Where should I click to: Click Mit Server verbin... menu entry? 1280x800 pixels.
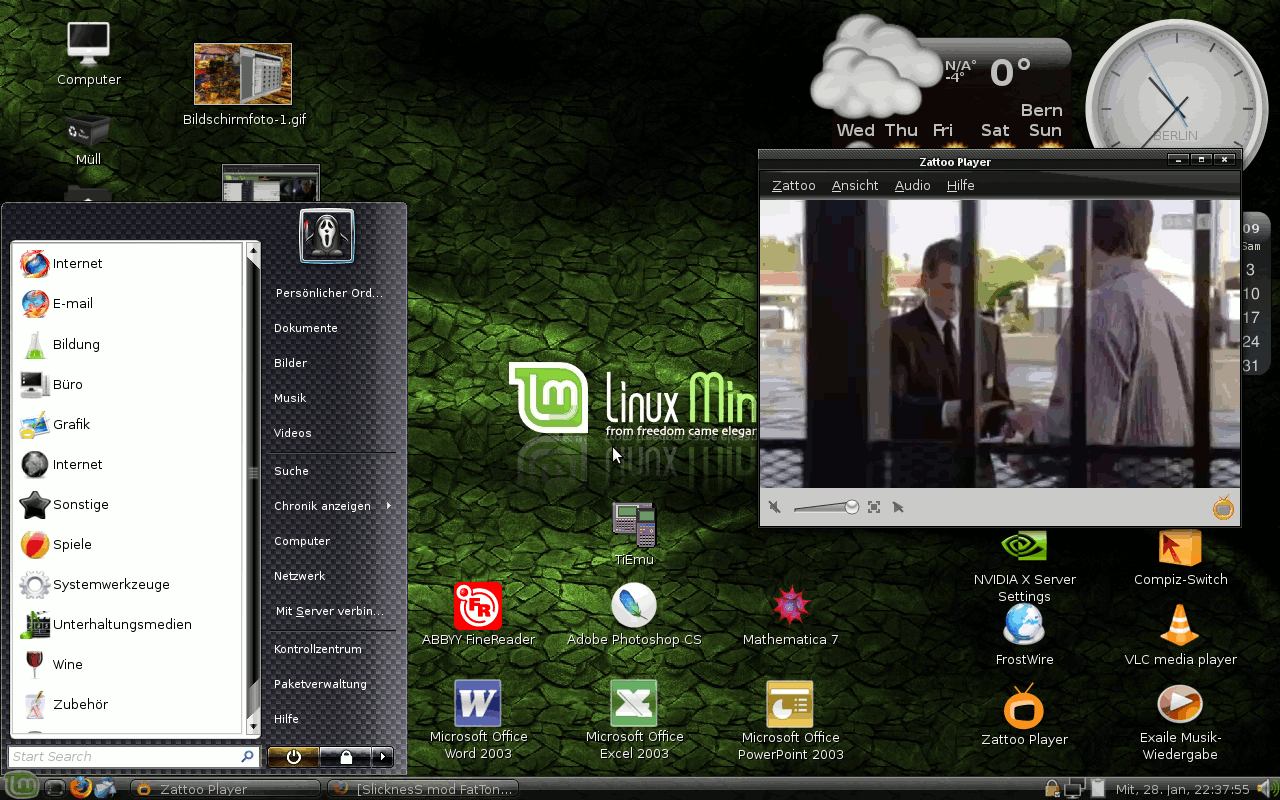[x=330, y=611]
